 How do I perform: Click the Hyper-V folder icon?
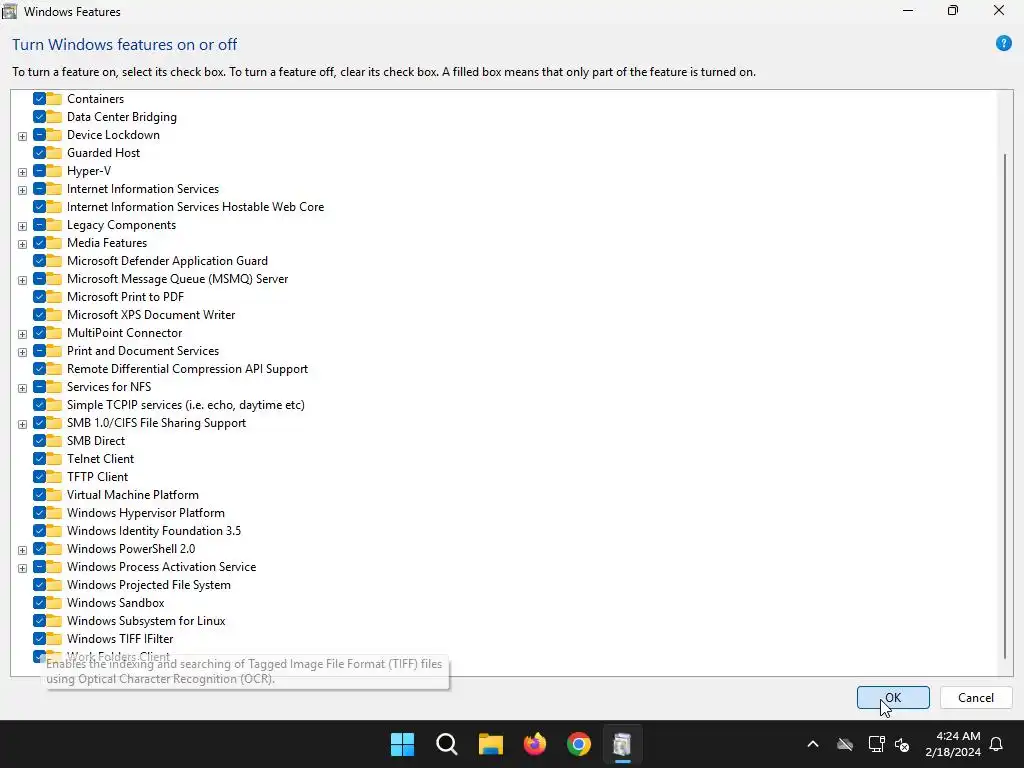pos(54,171)
